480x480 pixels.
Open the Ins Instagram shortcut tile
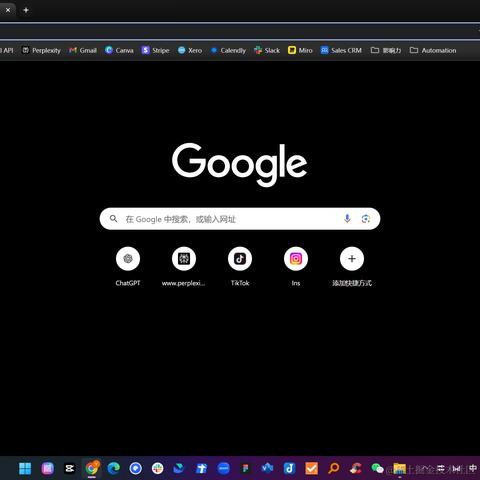point(296,267)
